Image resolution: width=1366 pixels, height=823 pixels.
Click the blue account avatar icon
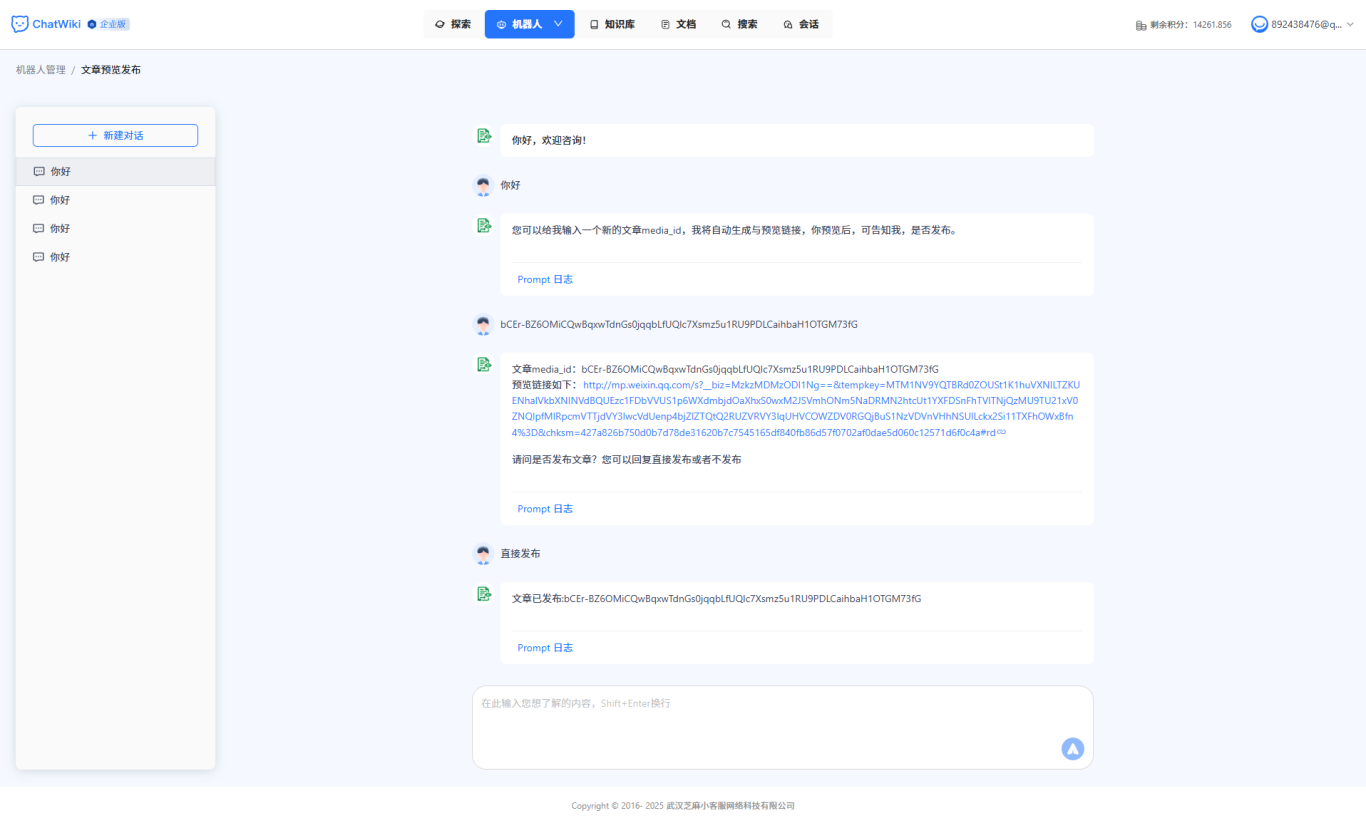click(1259, 23)
